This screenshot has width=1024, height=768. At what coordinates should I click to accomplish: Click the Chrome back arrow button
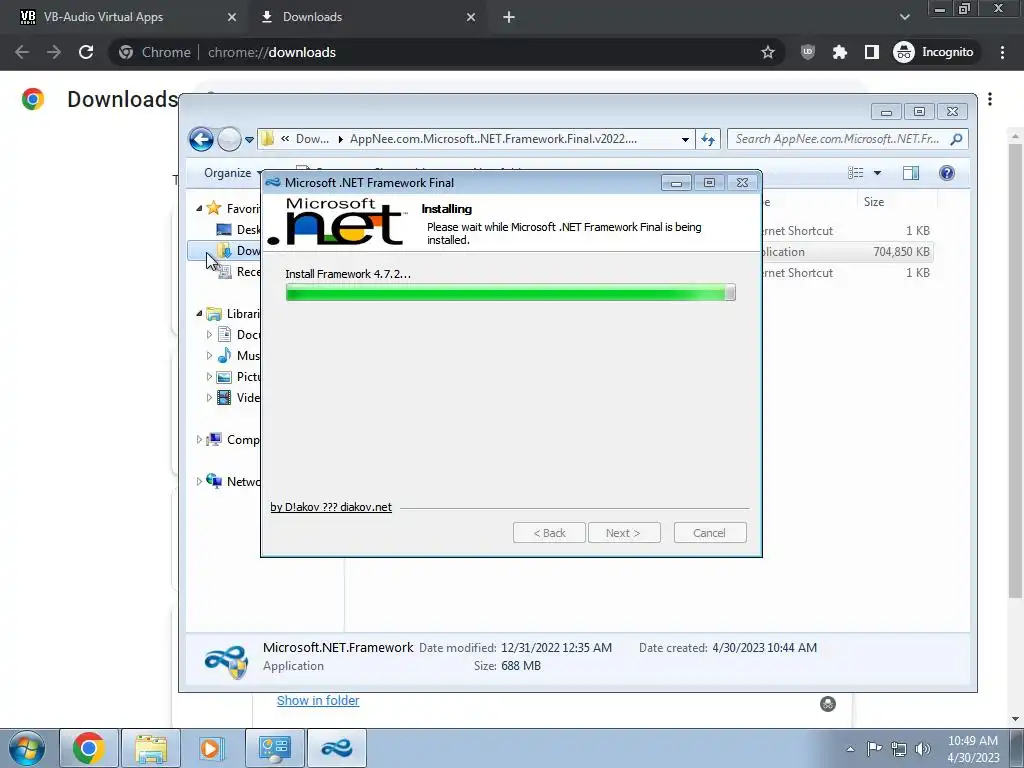coord(22,52)
